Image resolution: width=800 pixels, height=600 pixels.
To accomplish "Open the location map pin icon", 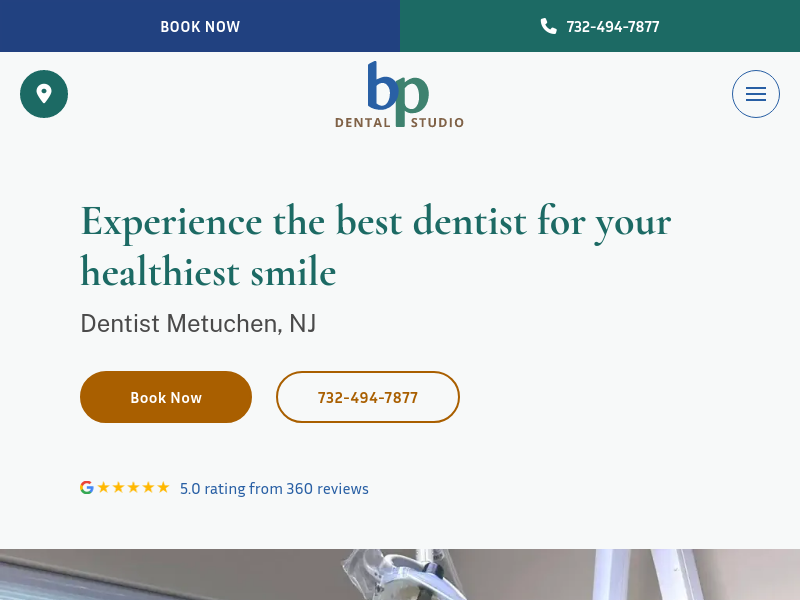I will point(44,94).
